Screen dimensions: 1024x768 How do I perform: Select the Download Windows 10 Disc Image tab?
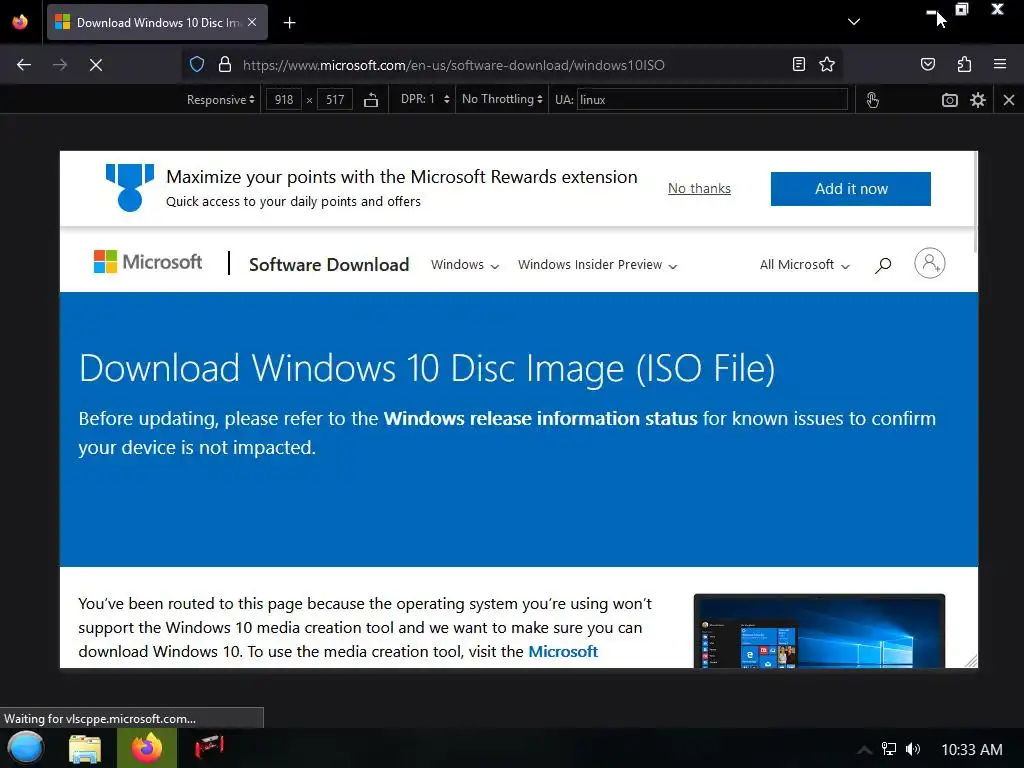click(x=157, y=22)
